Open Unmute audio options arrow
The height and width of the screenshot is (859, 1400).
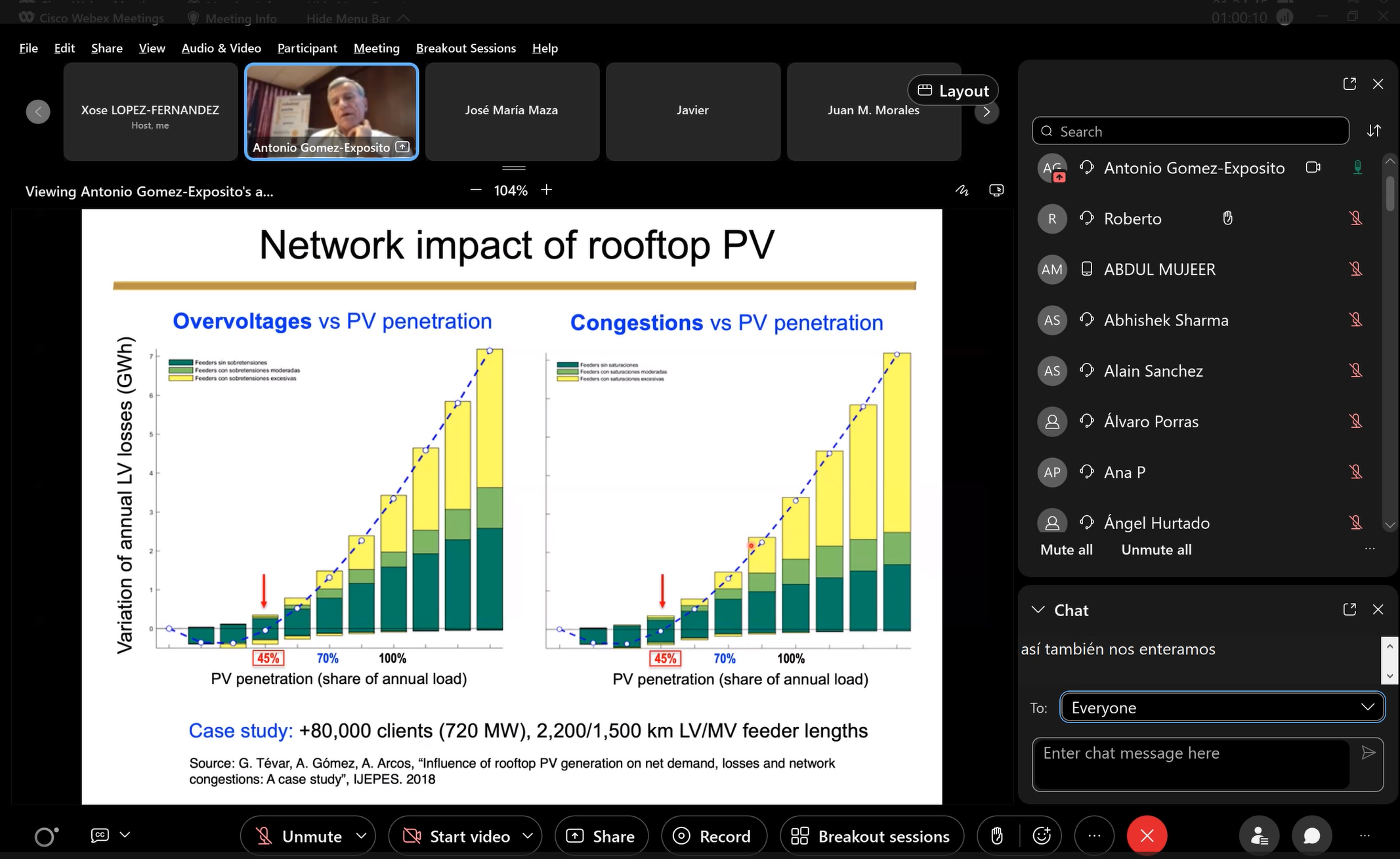coord(361,835)
